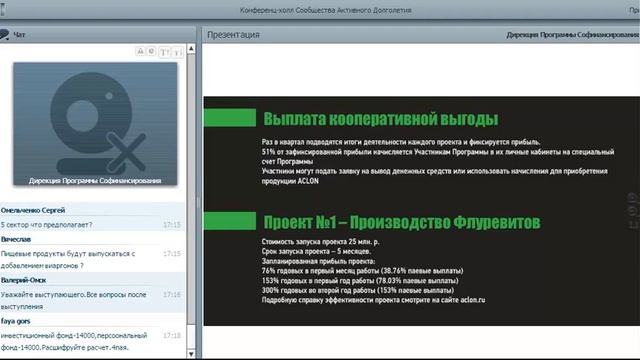Click the warning triangle icon in chat toolbar

140,51
